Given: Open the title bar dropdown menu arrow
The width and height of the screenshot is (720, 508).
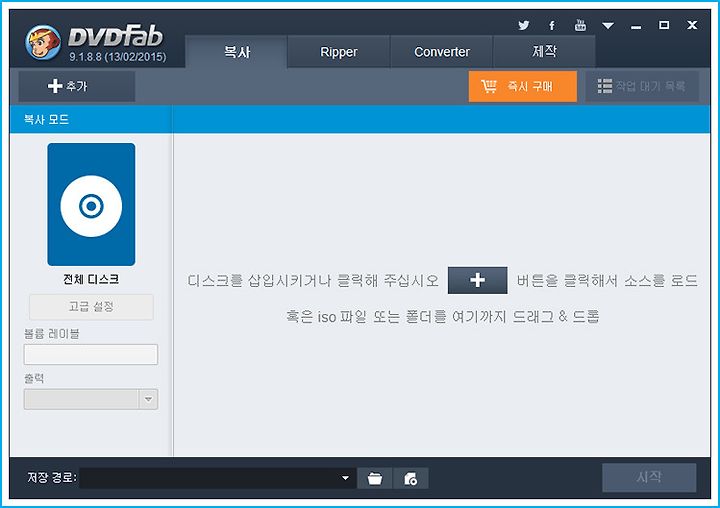Looking at the screenshot, I should tap(608, 26).
